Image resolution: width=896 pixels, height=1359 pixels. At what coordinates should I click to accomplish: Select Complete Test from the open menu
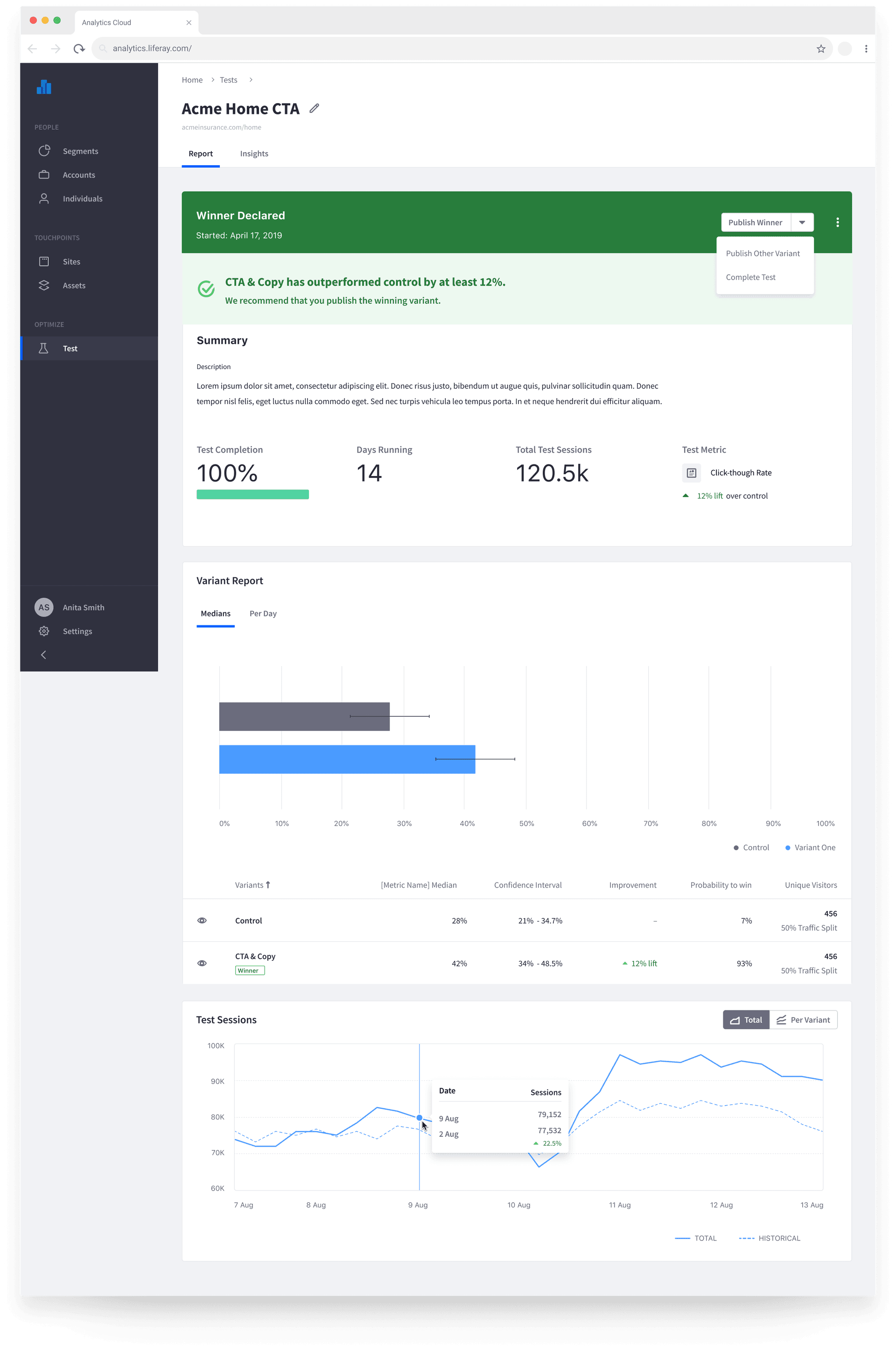coord(750,277)
